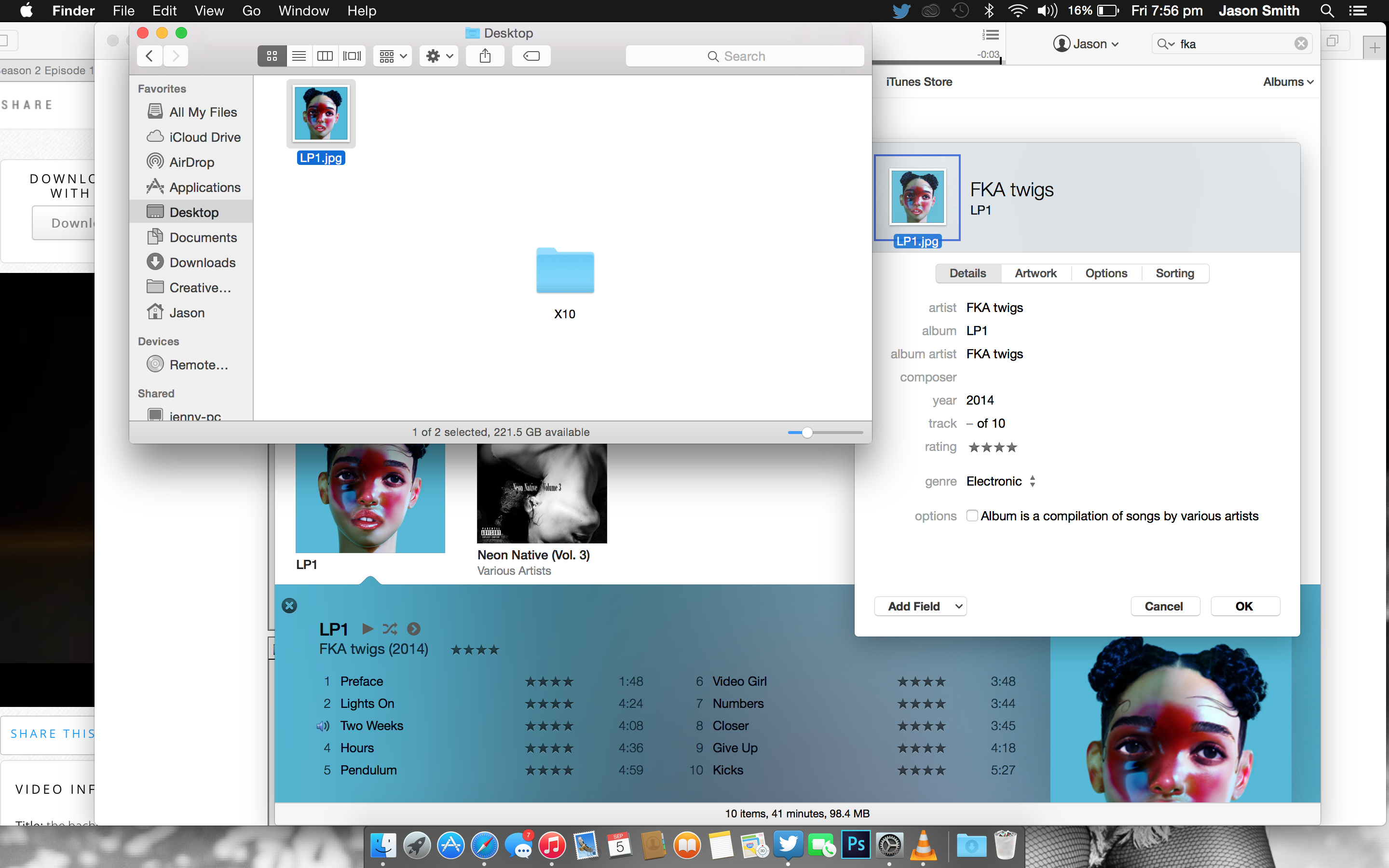Open Applications in sidebar
Image resolution: width=1389 pixels, height=868 pixels.
coord(193,187)
